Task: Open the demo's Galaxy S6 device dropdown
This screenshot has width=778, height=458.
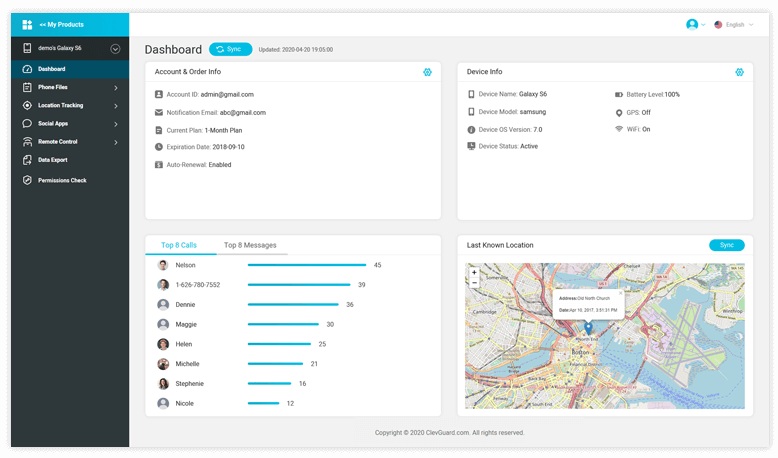Action: pyautogui.click(x=115, y=49)
